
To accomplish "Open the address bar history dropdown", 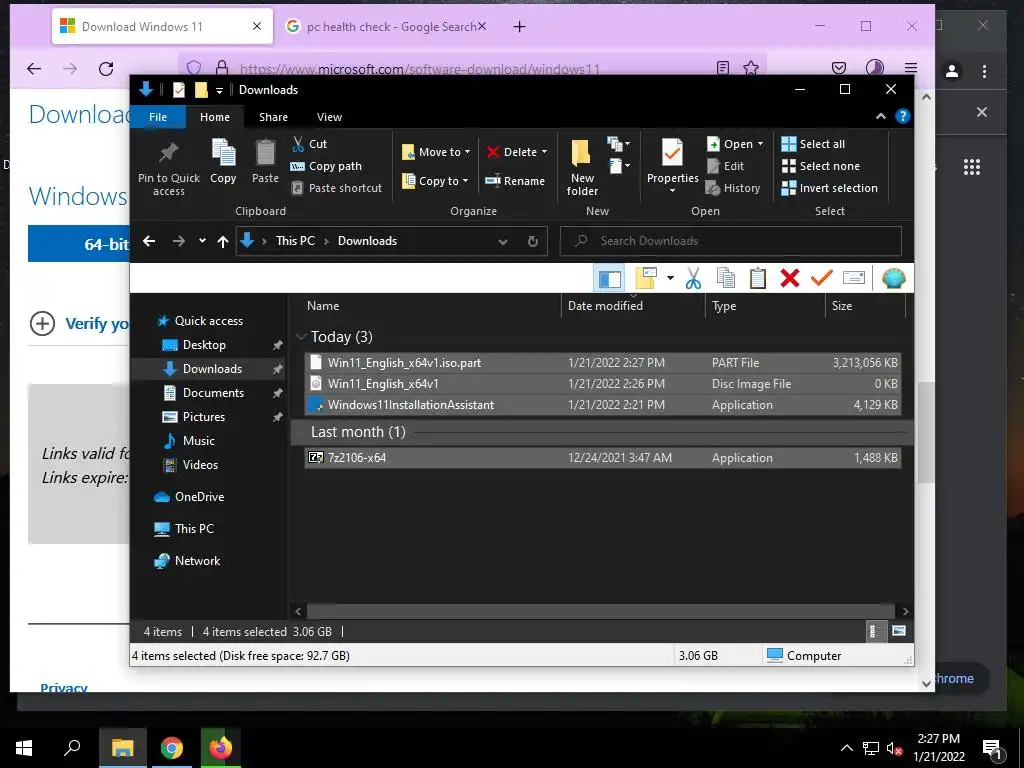I will click(x=503, y=241).
